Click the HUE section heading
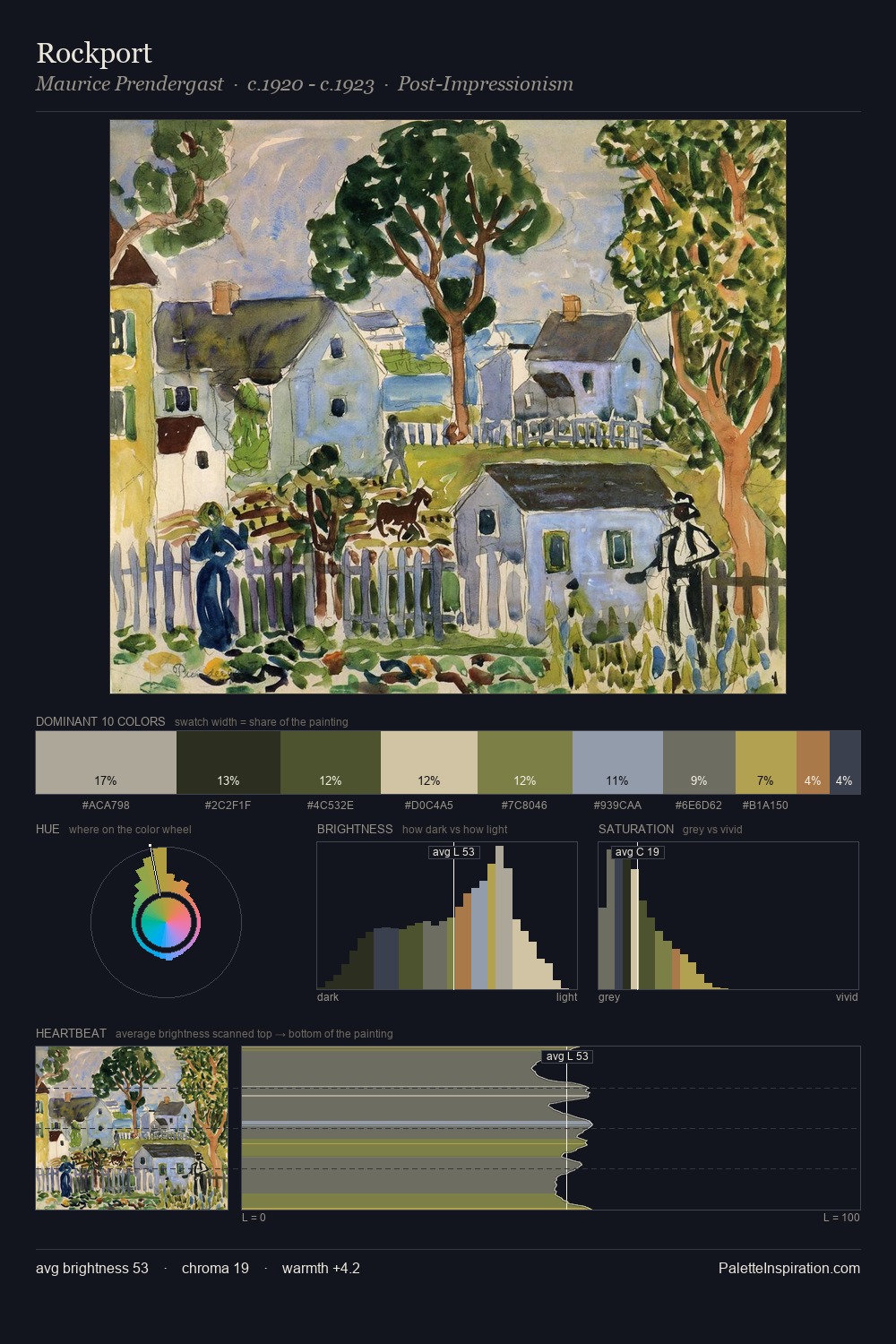Image resolution: width=896 pixels, height=1344 pixels. pyautogui.click(x=47, y=829)
